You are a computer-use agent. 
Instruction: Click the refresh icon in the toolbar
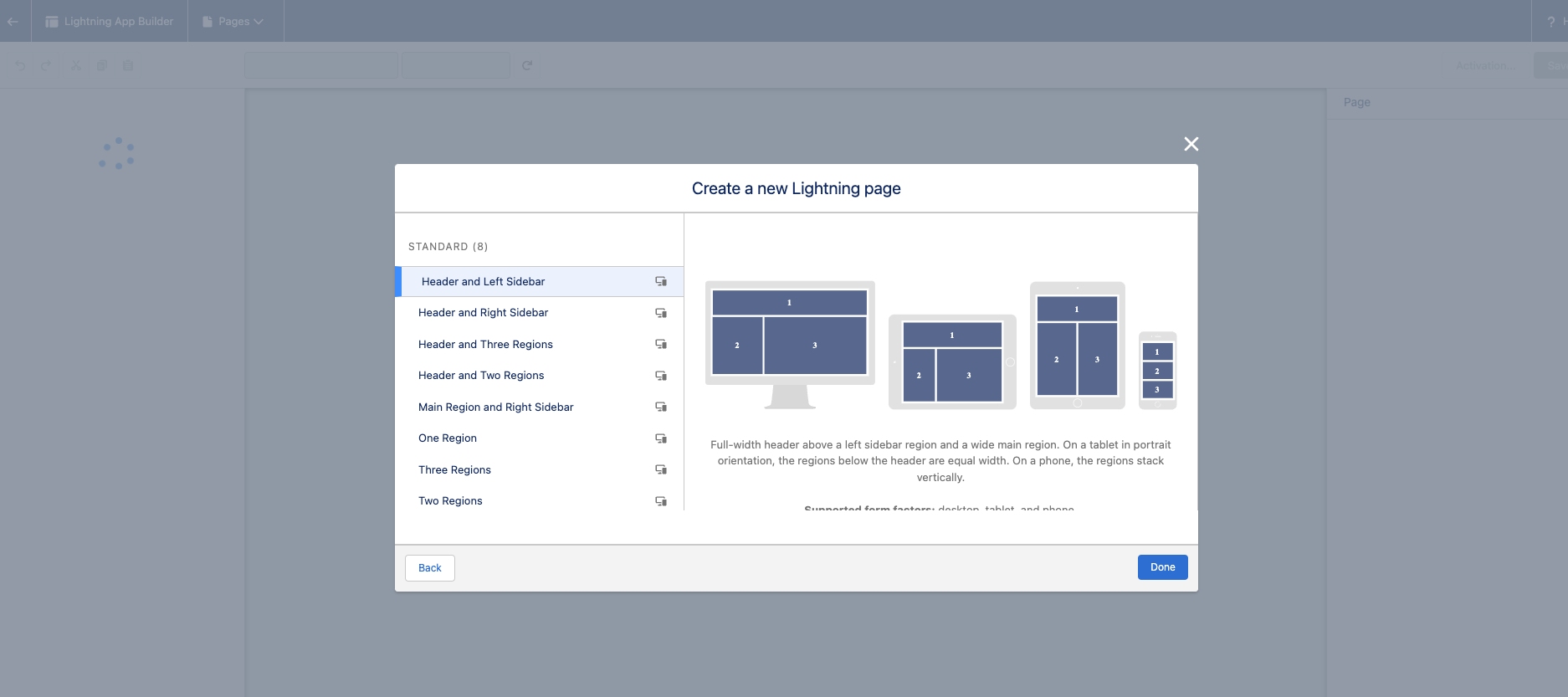[x=527, y=65]
